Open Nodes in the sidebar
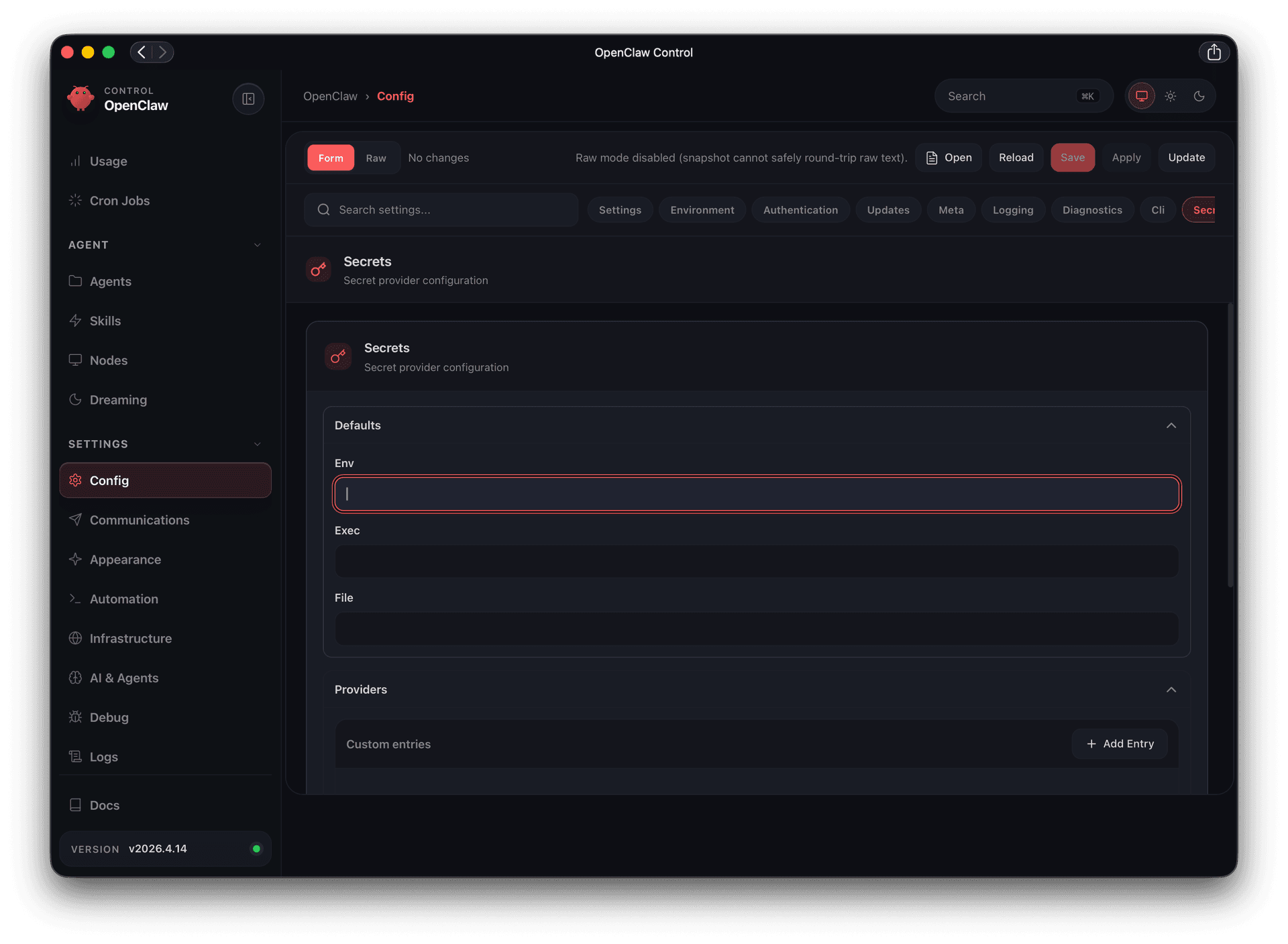The image size is (1288, 944). (165, 360)
